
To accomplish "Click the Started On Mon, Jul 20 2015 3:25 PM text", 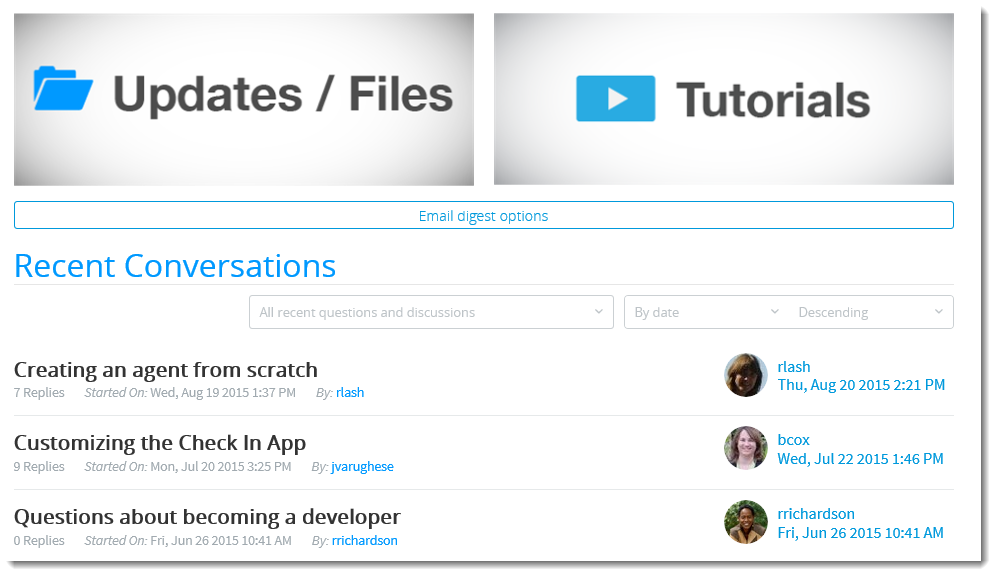I will pyautogui.click(x=188, y=467).
